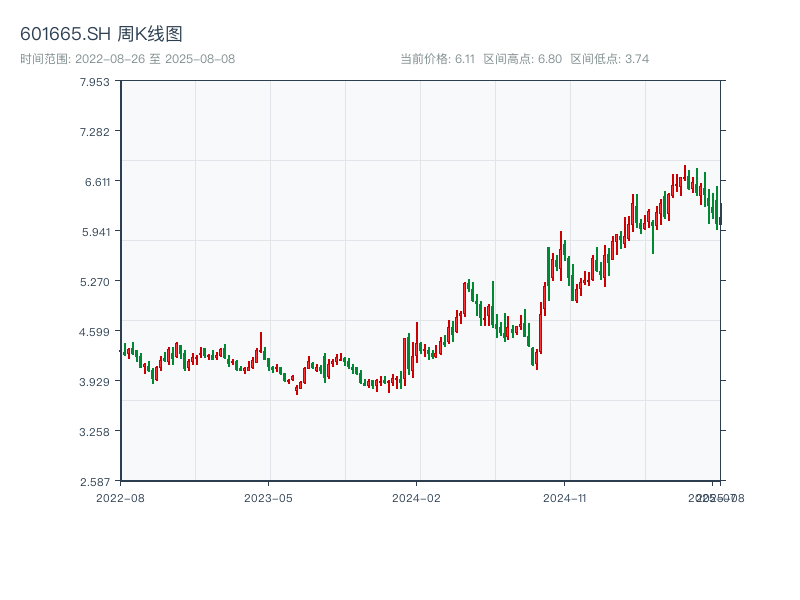
Task: Select the 时间范围 date range text
Action: tap(127, 59)
